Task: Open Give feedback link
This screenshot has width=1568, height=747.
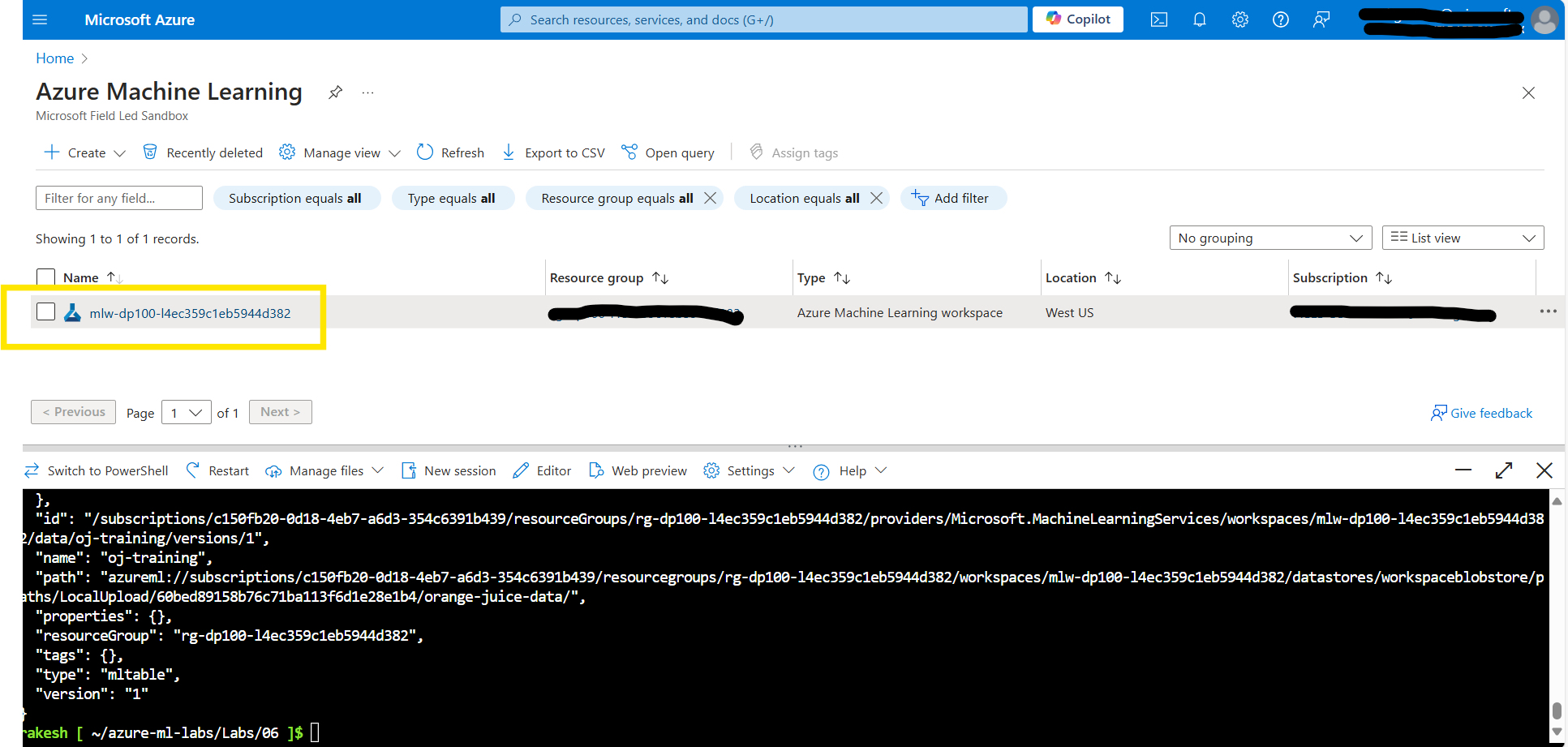Action: coord(1482,413)
